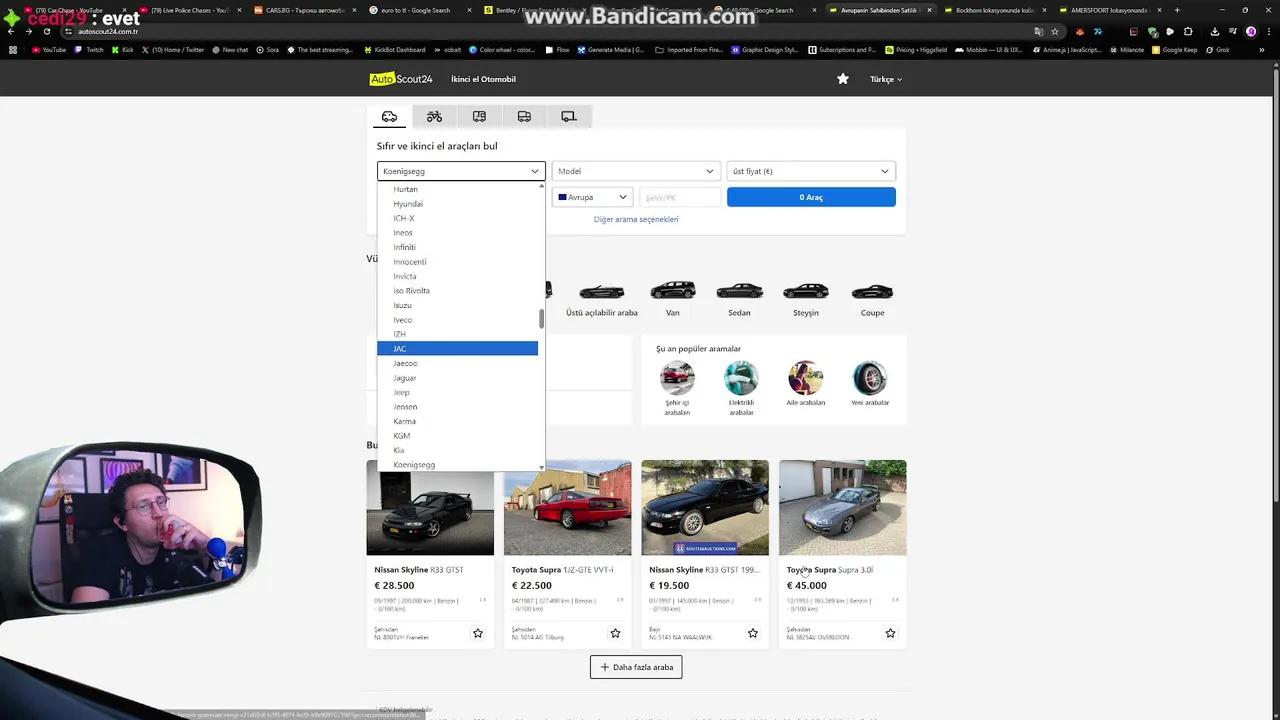Switch to CARS.BG browser tab
The height and width of the screenshot is (720, 1280).
(x=300, y=10)
